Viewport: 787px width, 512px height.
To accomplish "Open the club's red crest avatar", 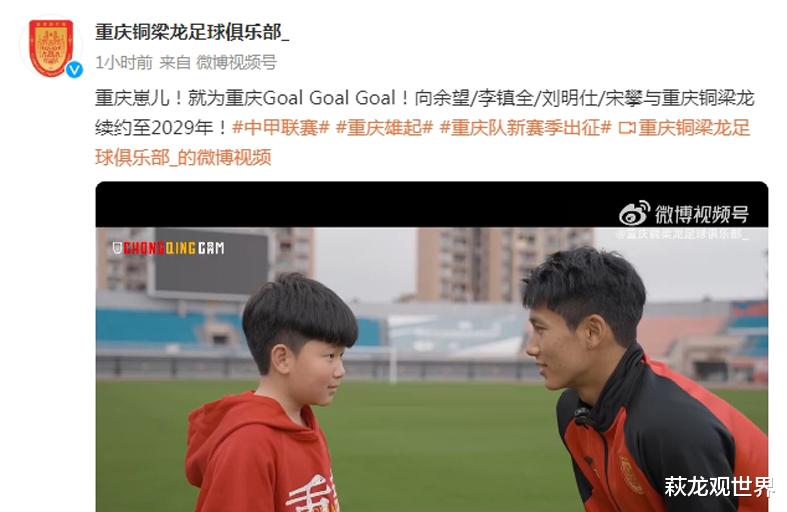I will tap(51, 48).
